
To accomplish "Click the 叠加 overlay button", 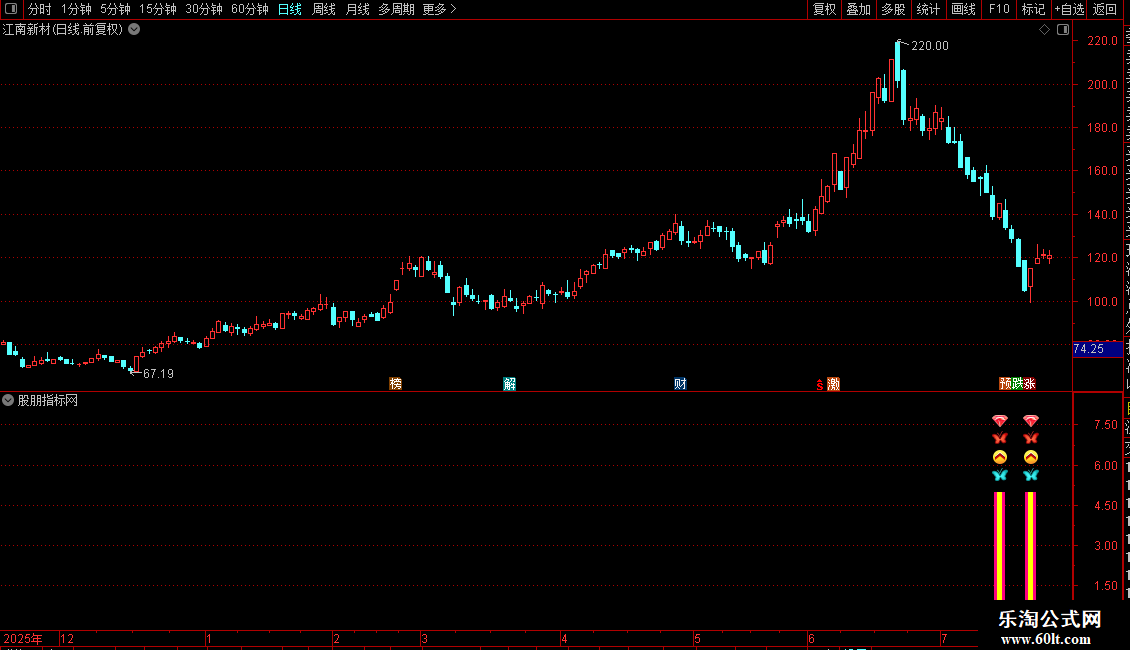I will [x=858, y=9].
